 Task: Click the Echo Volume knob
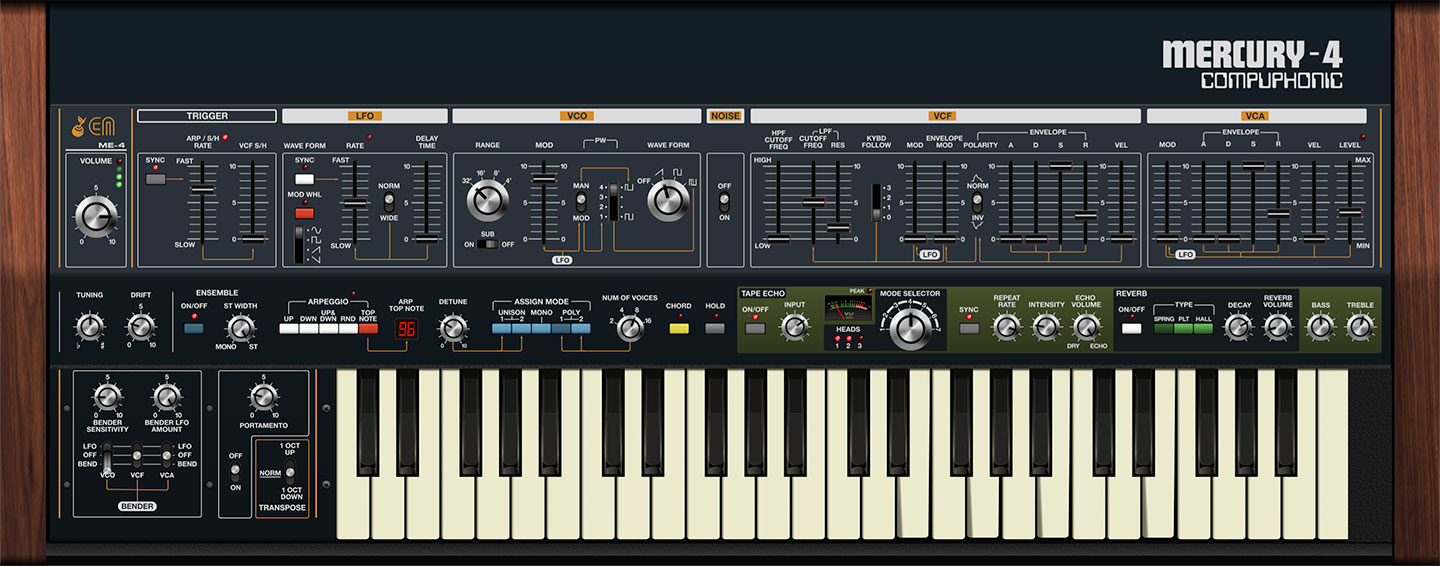[1085, 326]
